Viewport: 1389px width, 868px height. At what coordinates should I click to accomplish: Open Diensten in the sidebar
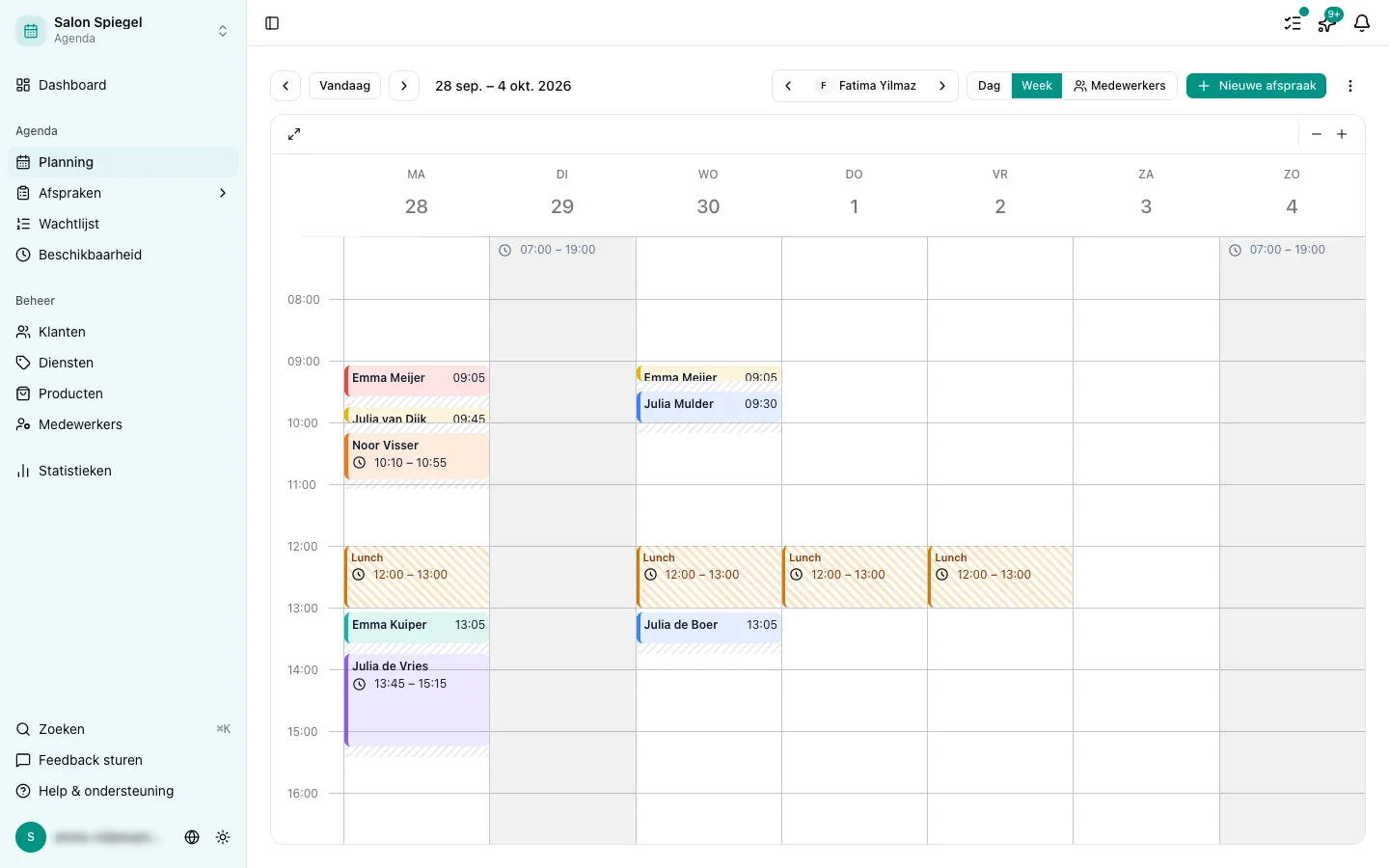(123, 363)
